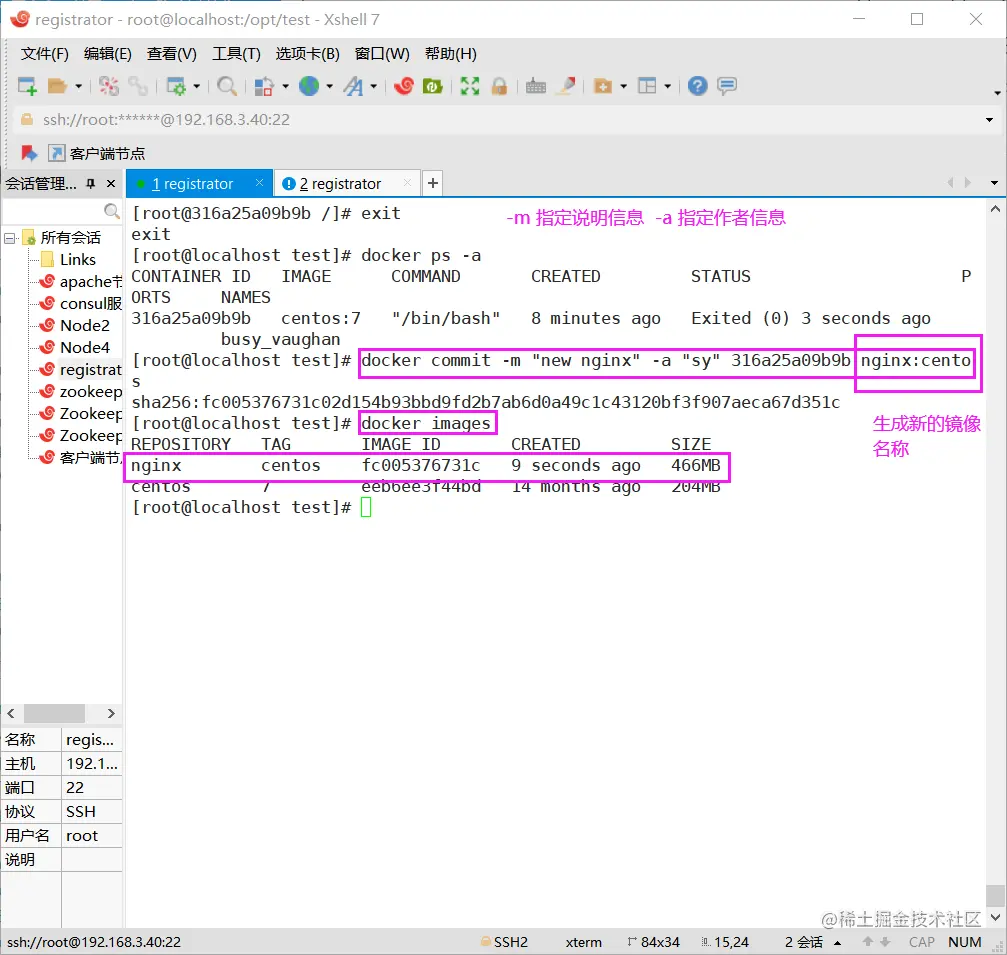
Task: Launch Xshell's red swirl toolbar icon
Action: [x=403, y=85]
